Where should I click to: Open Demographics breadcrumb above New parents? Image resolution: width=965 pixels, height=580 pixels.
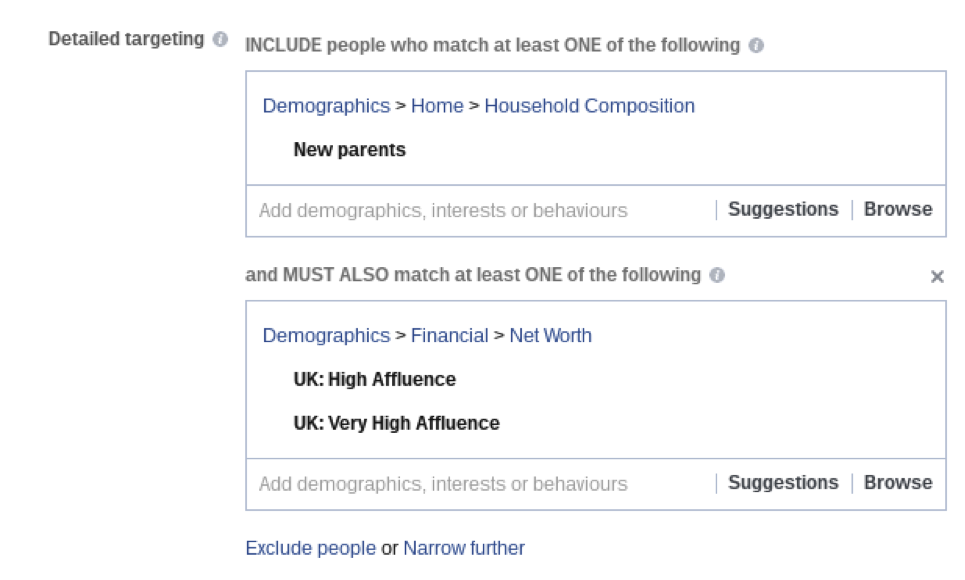coord(326,106)
